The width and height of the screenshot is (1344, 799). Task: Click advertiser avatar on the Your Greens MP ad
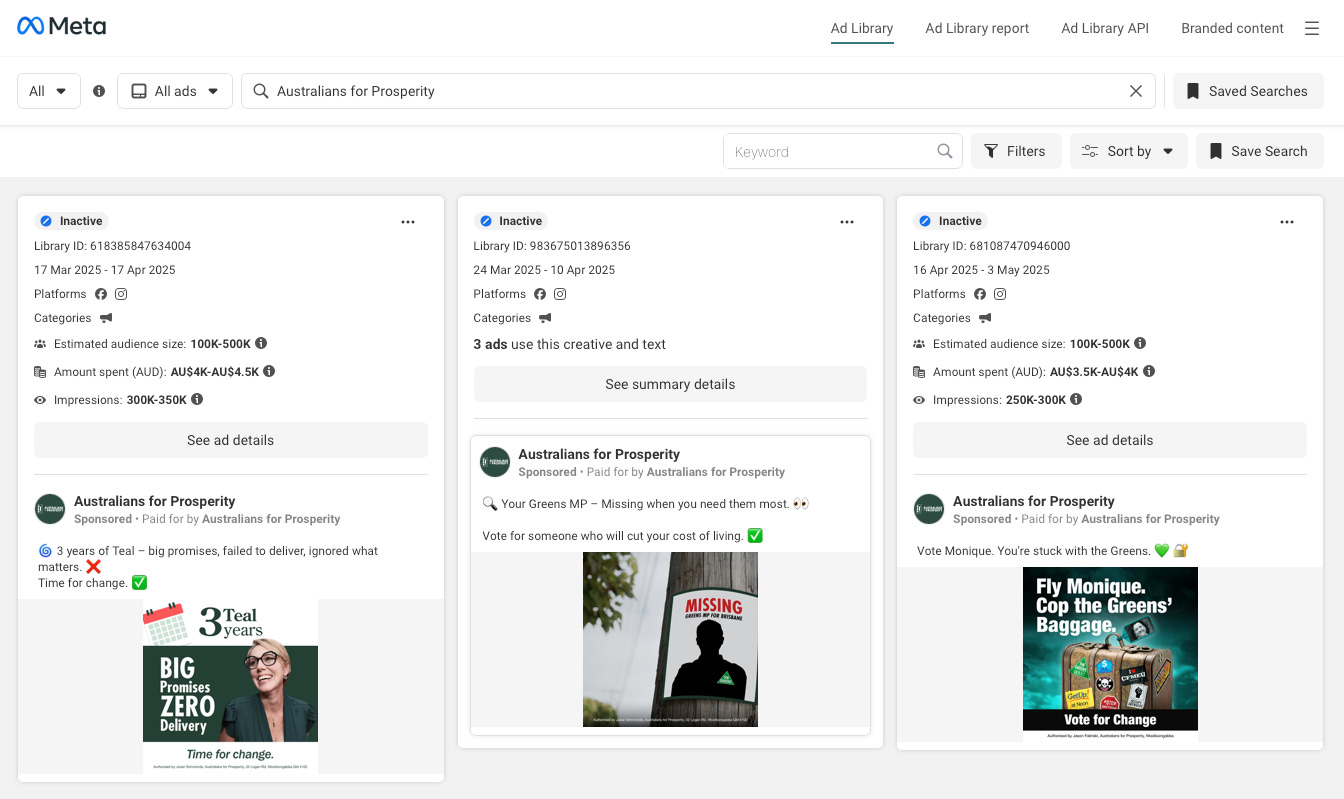coord(495,462)
